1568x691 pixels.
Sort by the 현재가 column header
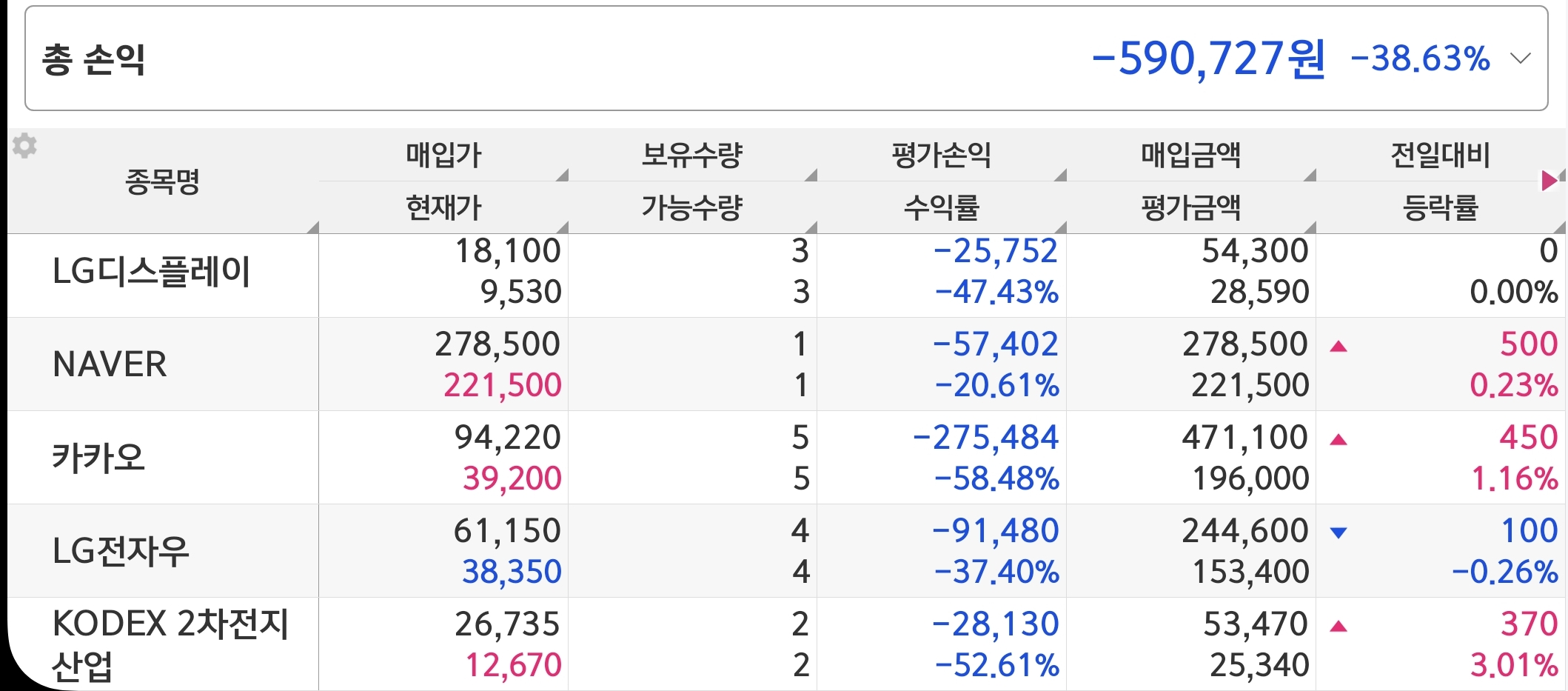click(443, 207)
